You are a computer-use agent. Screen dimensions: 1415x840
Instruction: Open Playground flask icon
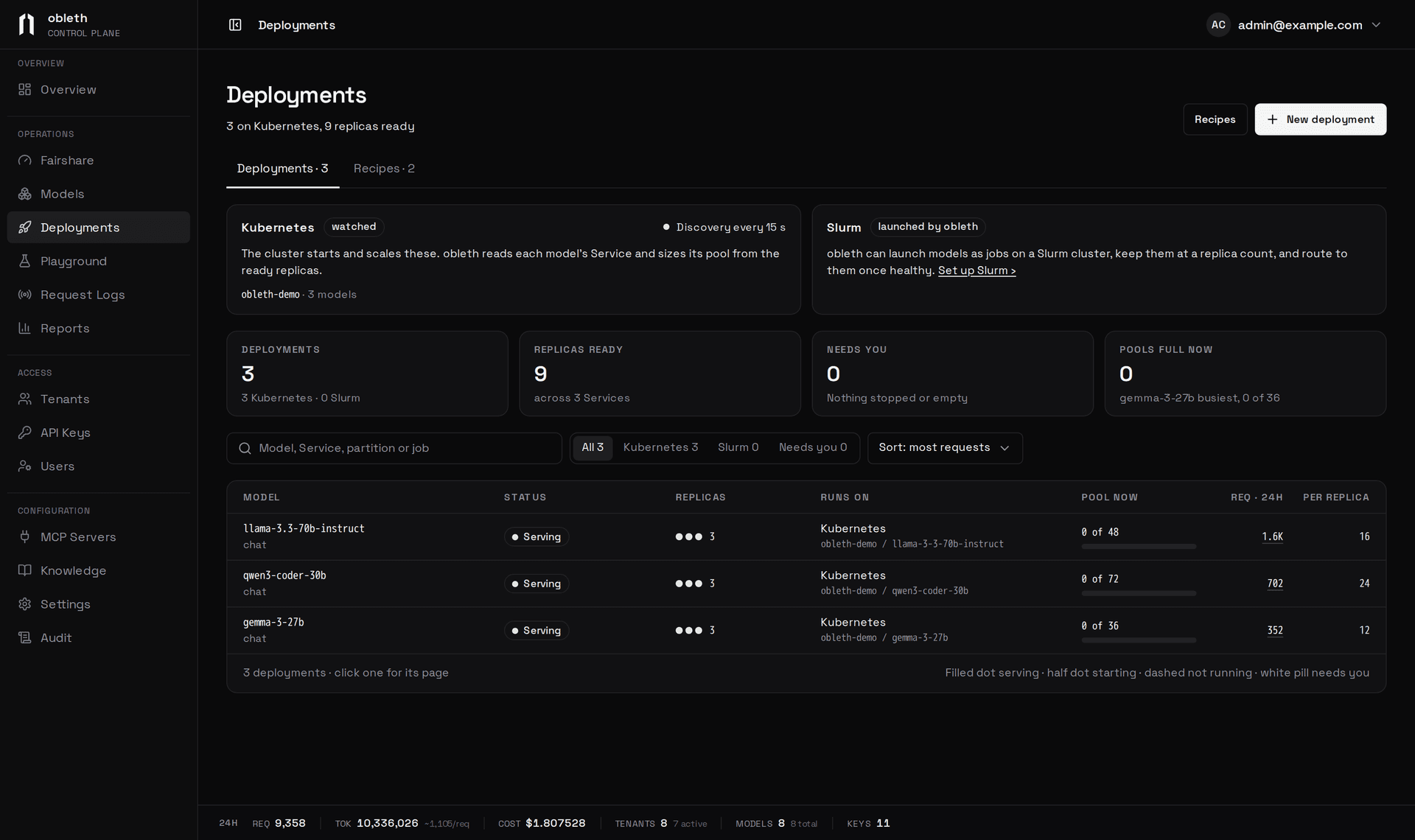coord(25,261)
